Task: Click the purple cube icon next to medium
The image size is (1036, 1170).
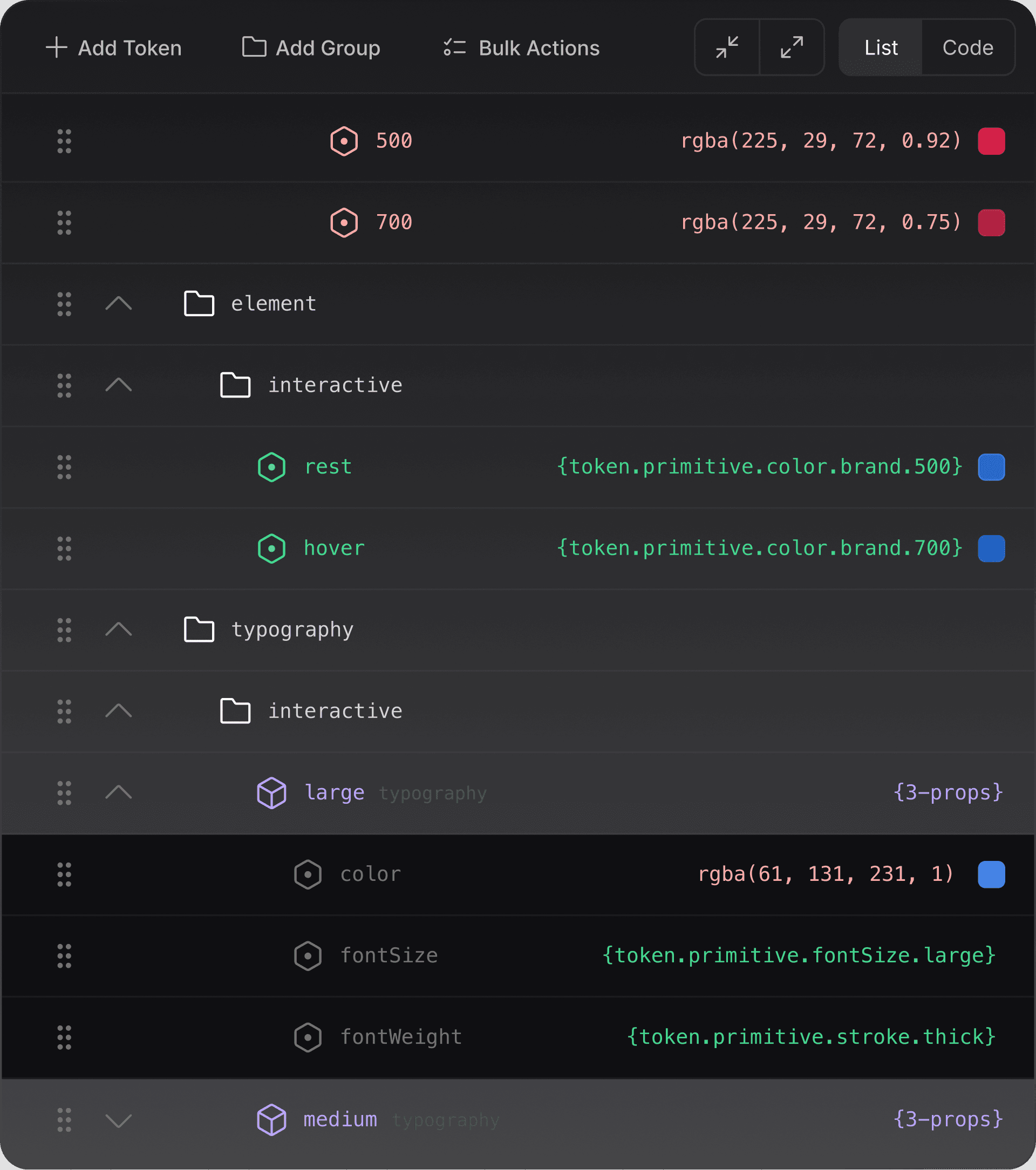Action: coord(271,1120)
